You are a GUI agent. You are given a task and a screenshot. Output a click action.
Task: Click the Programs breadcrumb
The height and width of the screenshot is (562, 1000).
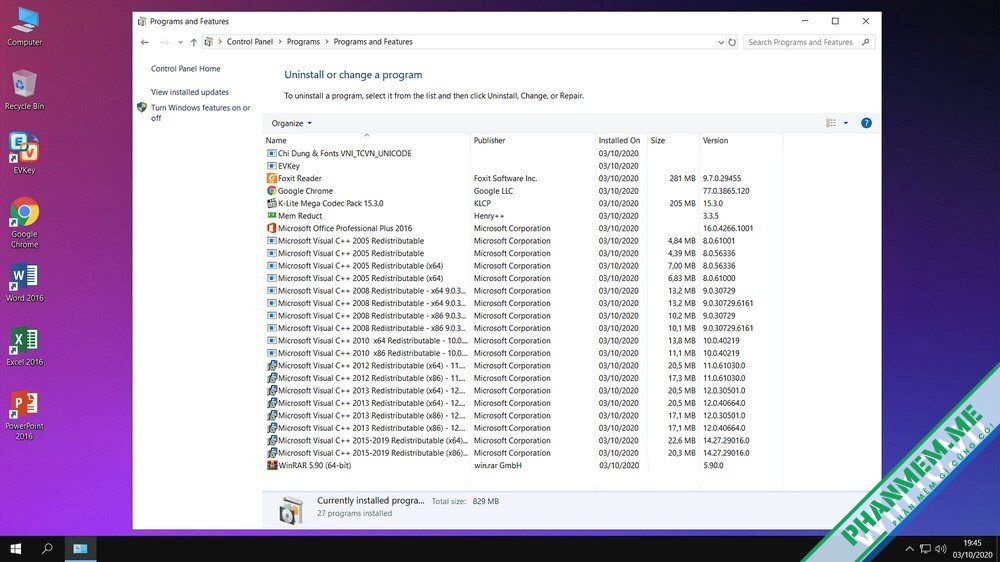coord(303,42)
